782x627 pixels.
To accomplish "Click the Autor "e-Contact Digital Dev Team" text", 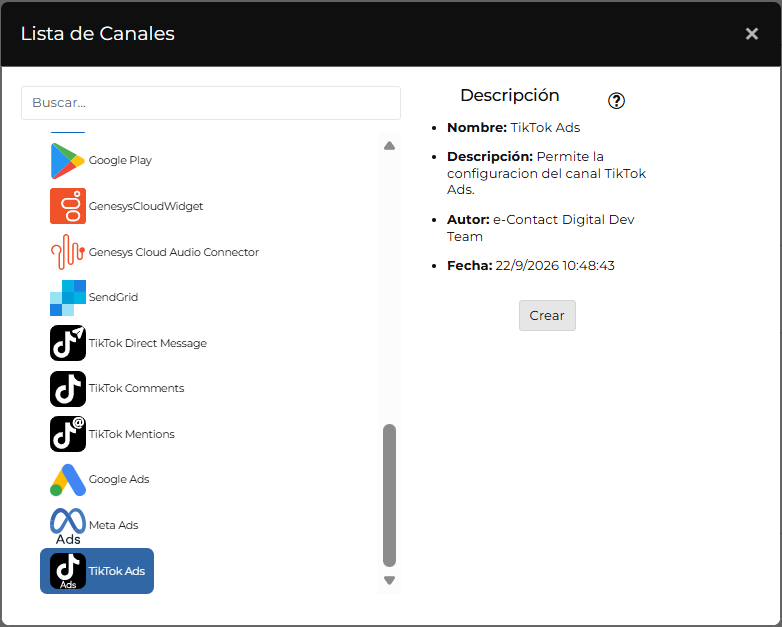I will 540,228.
